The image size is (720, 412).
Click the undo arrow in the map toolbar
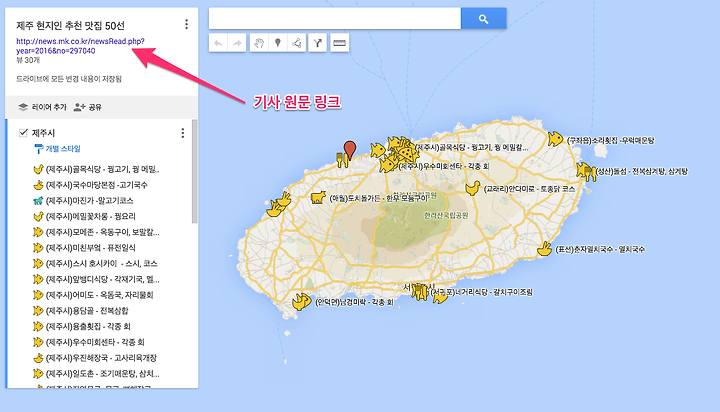218,43
